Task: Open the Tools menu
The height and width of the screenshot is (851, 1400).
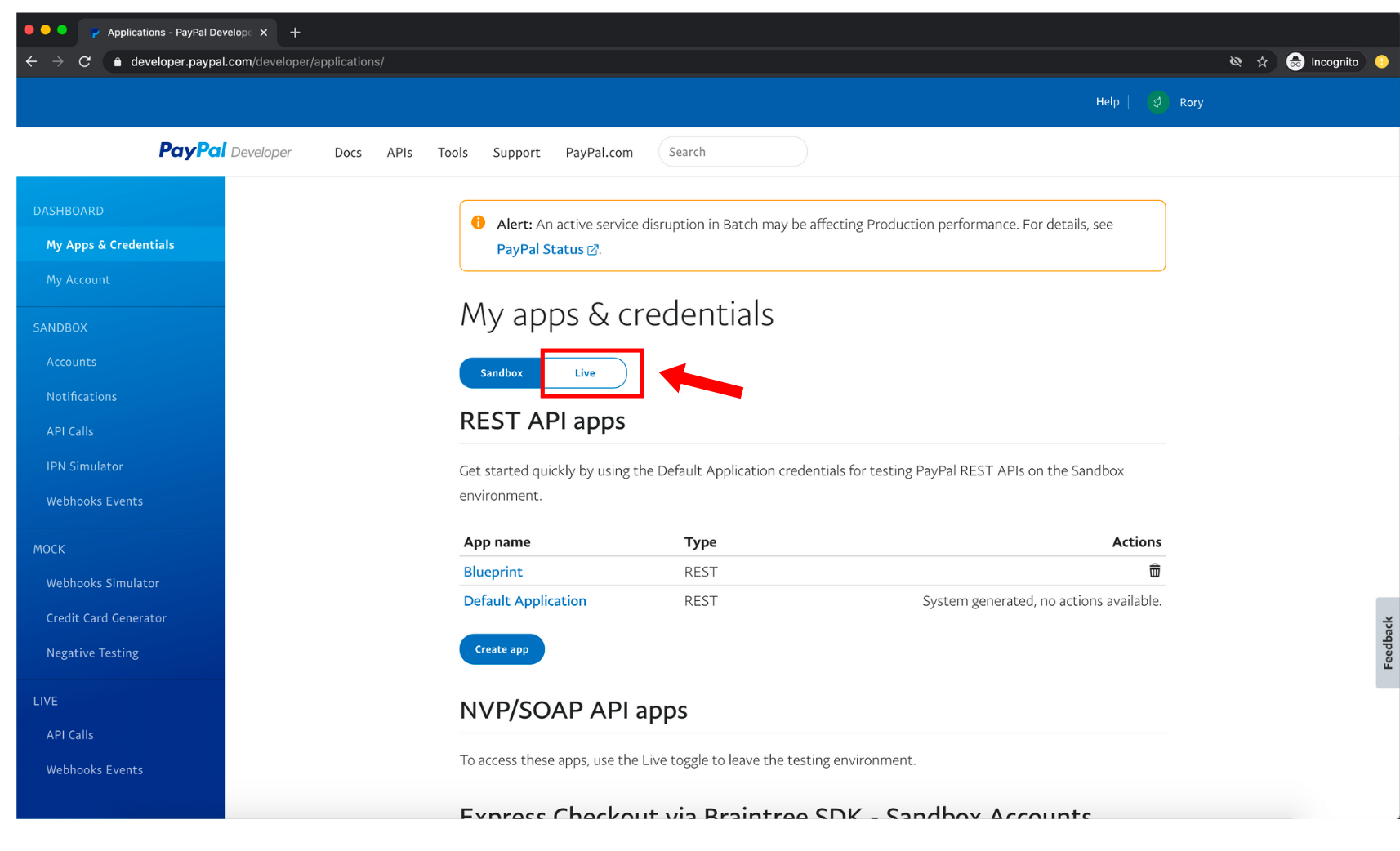Action: (453, 152)
